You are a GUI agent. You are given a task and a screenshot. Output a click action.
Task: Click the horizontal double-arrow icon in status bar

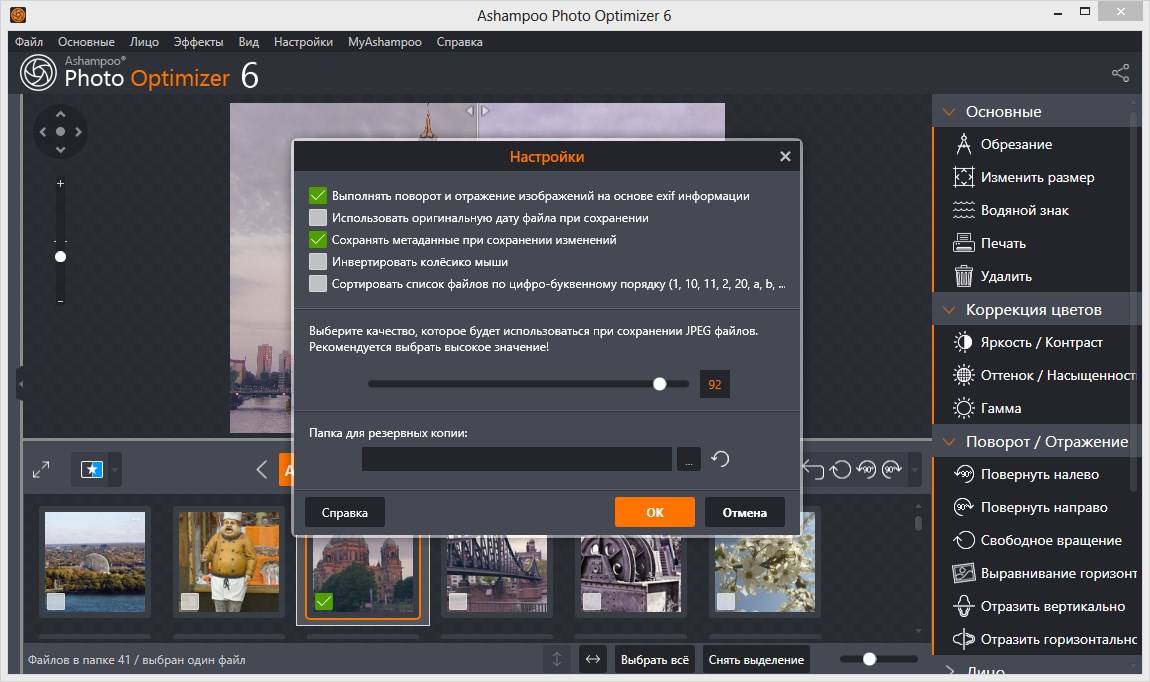tap(593, 659)
